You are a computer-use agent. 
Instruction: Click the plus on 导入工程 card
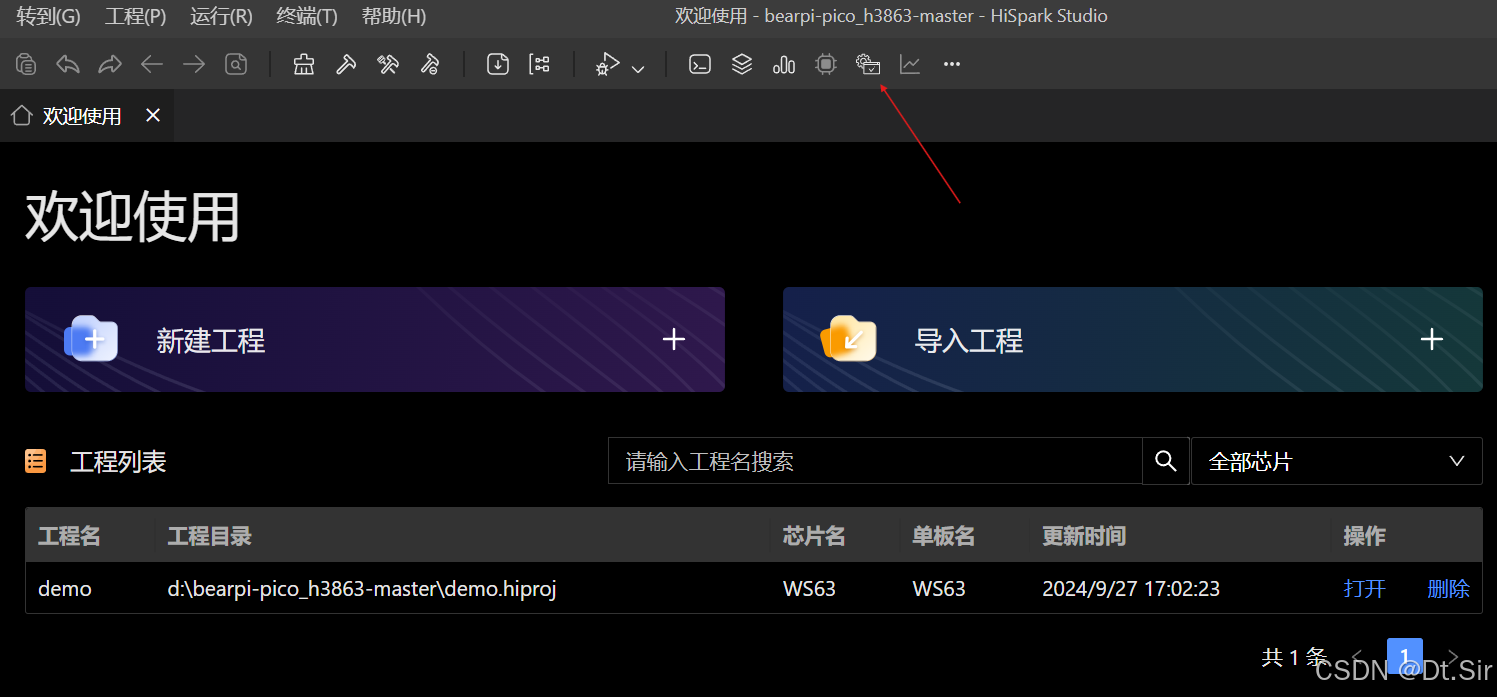click(x=1432, y=340)
